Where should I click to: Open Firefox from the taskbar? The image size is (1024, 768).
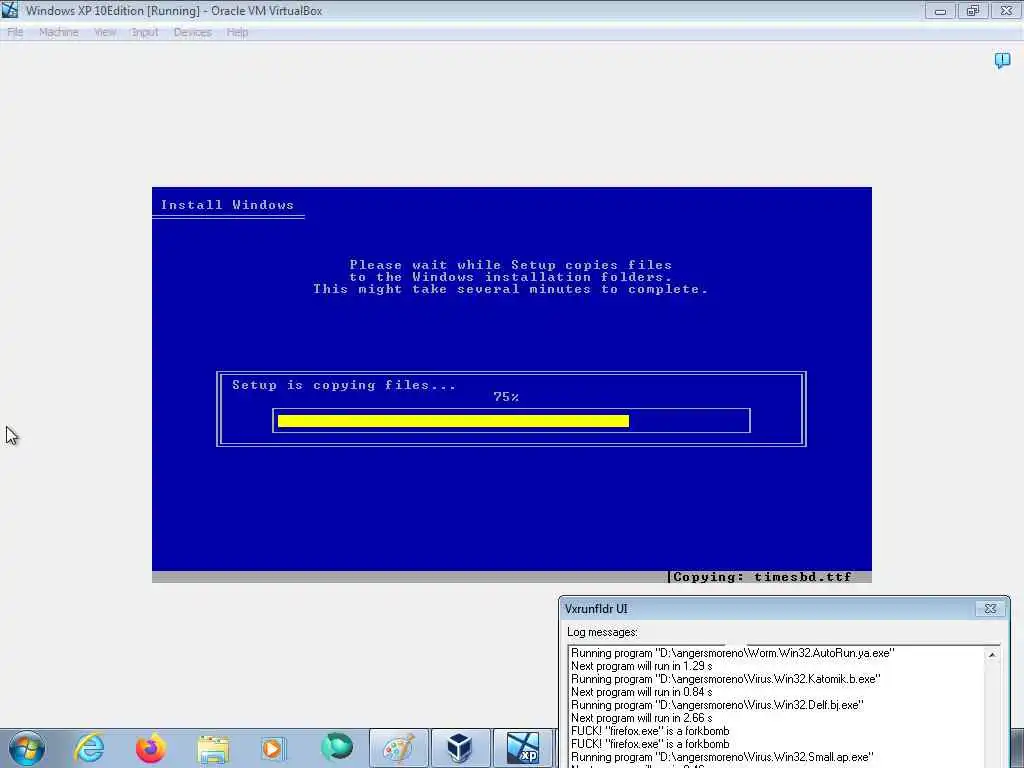151,748
